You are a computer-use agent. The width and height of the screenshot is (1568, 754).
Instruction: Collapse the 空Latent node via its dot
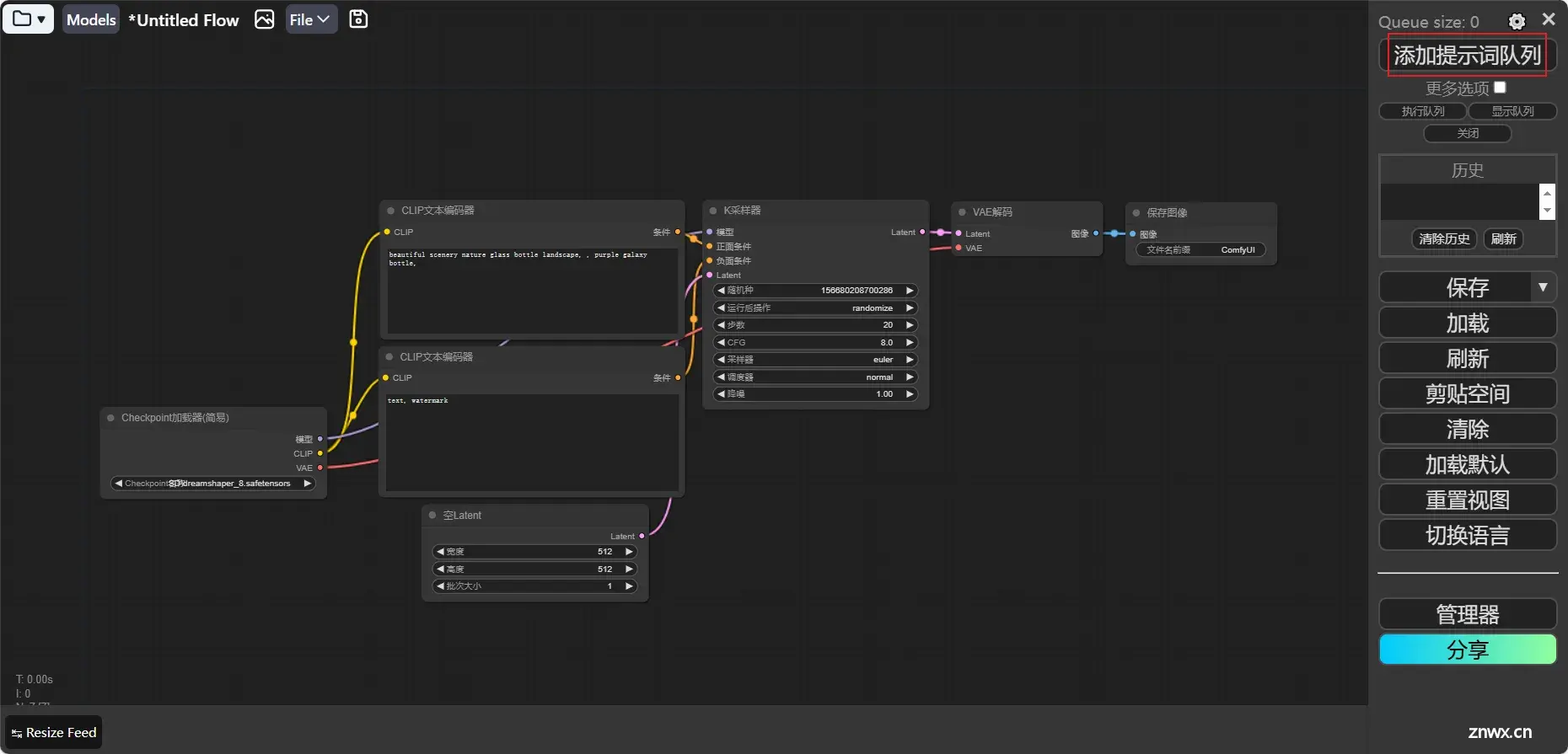432,516
